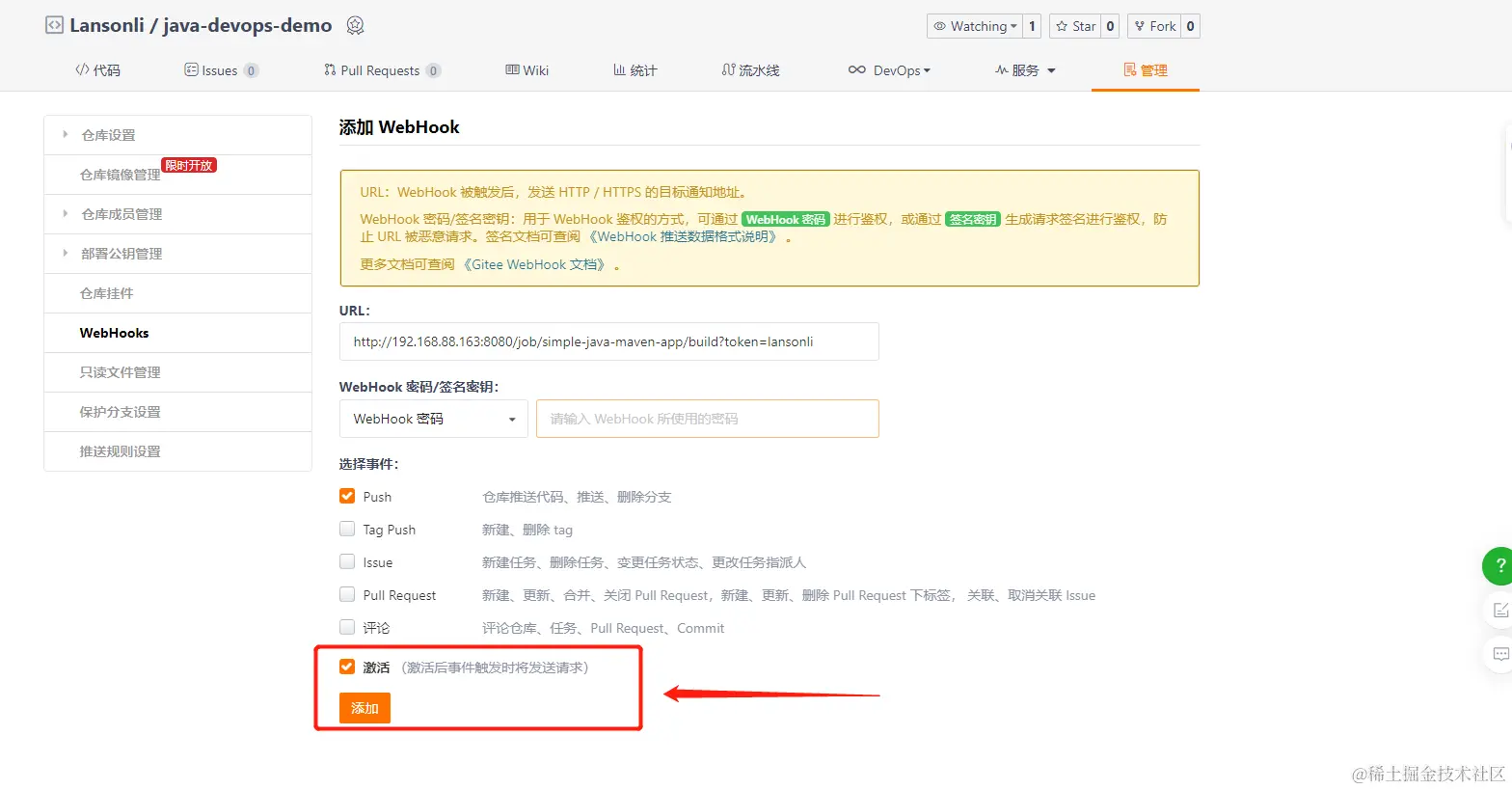Open the Pull Requests tab
This screenshot has height=790, width=1512.
(x=382, y=70)
